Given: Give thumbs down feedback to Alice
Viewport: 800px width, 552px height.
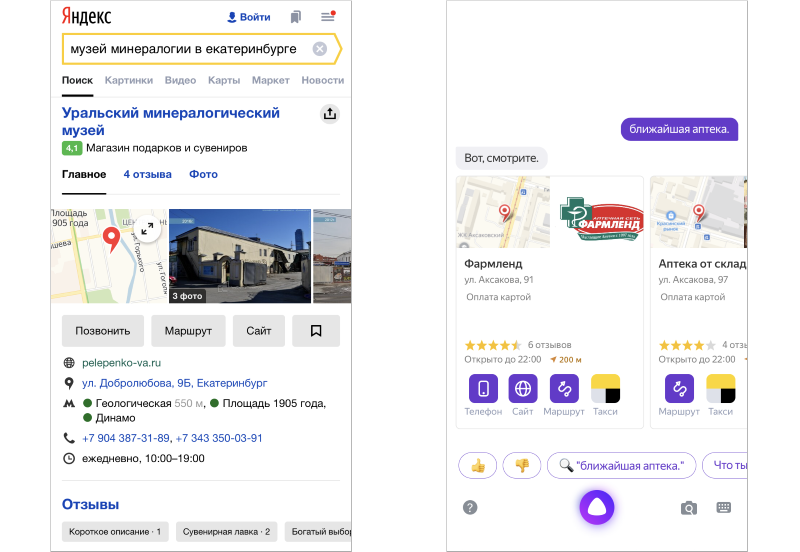Looking at the screenshot, I should pyautogui.click(x=522, y=465).
